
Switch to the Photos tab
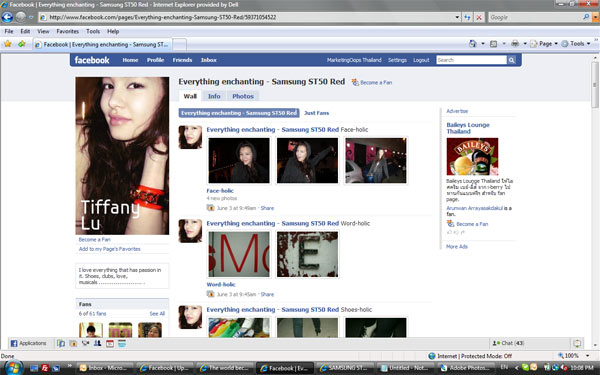point(243,96)
